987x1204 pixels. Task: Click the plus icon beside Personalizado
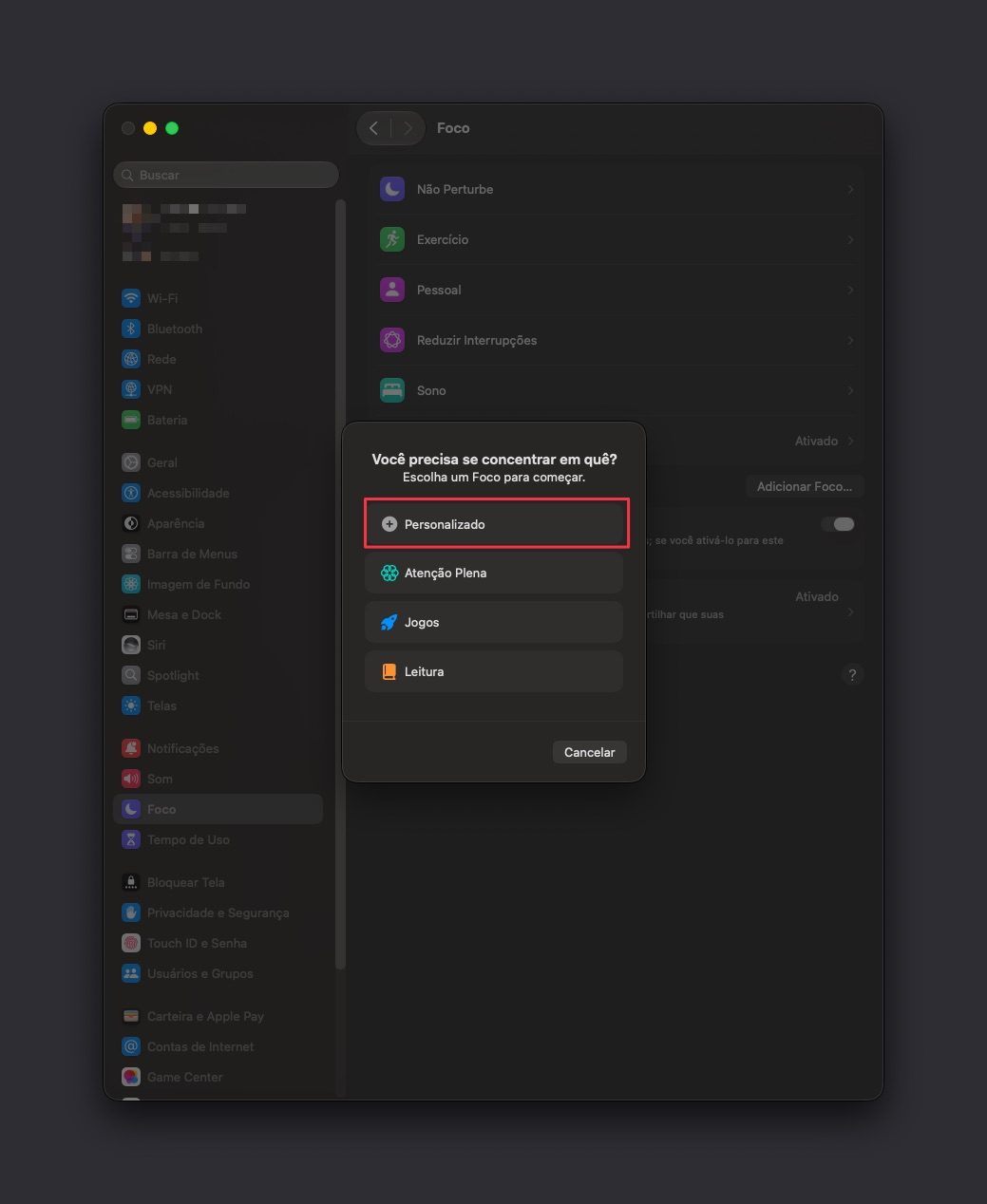(389, 524)
